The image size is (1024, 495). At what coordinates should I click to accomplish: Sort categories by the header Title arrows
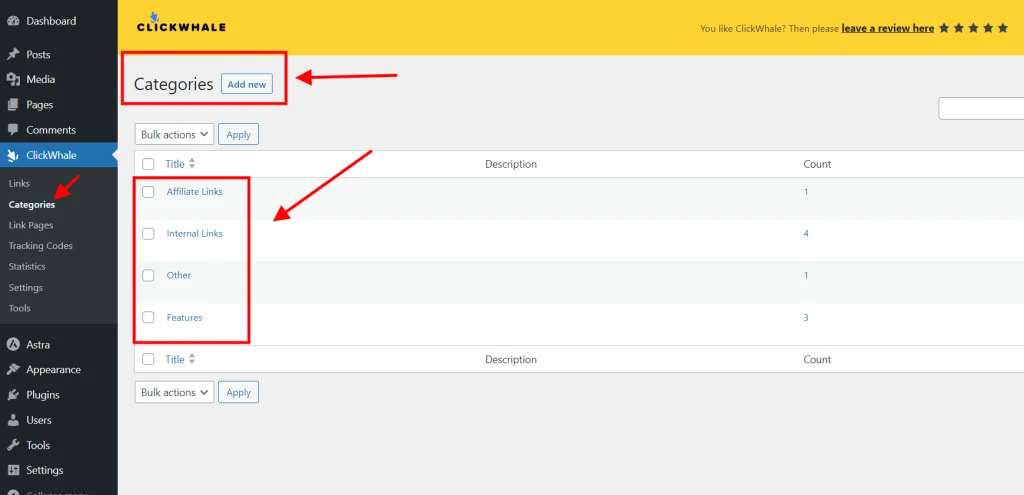tap(192, 164)
